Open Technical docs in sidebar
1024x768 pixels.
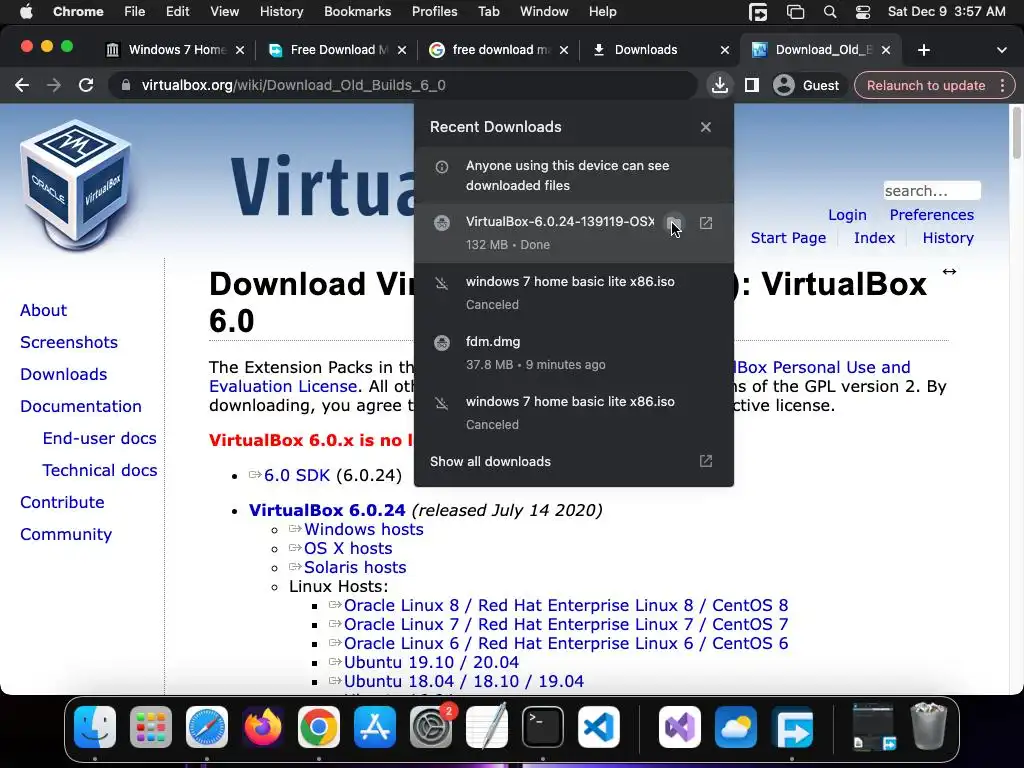[99, 470]
